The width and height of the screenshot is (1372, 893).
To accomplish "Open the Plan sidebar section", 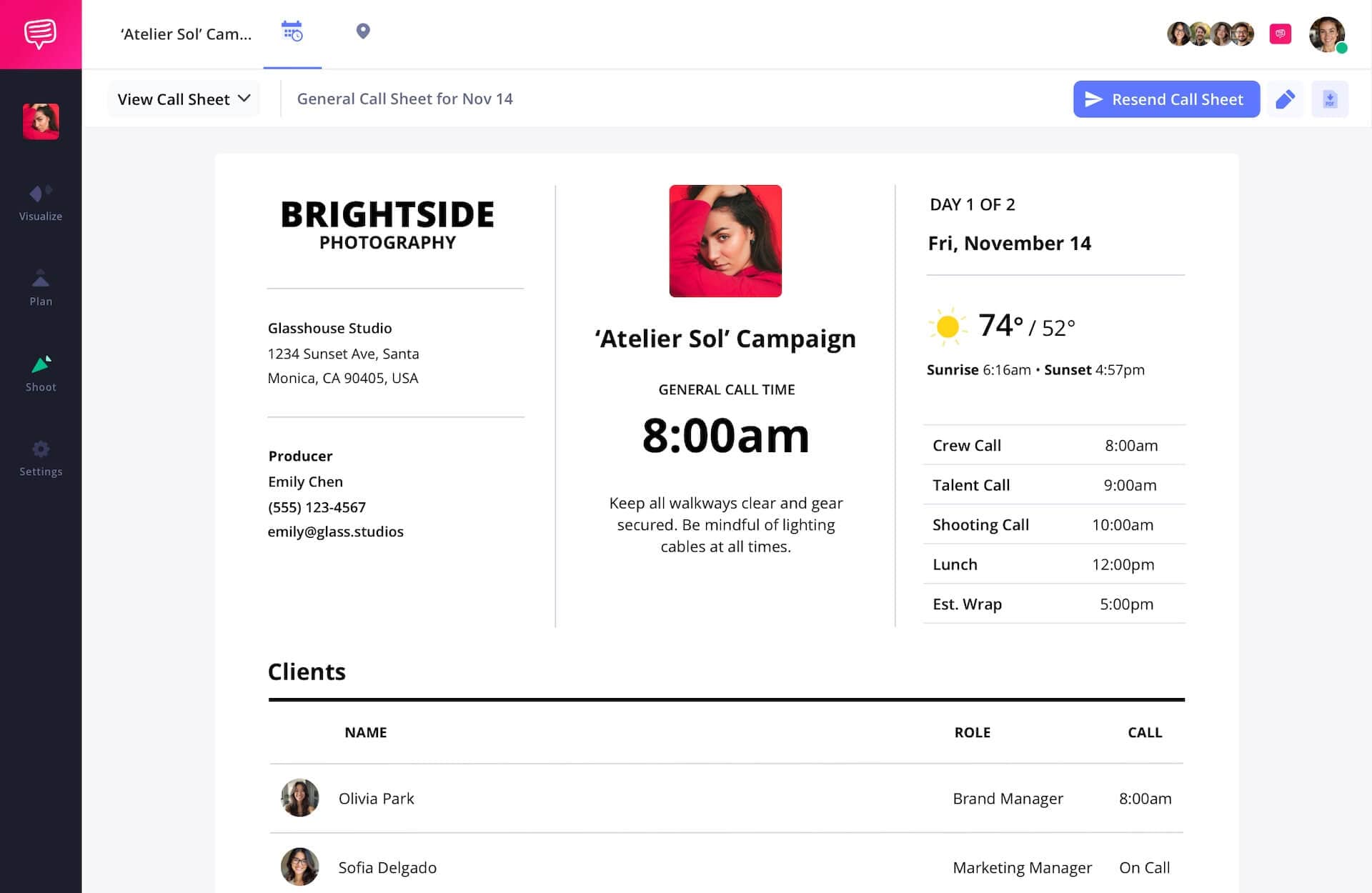I will 41,288.
